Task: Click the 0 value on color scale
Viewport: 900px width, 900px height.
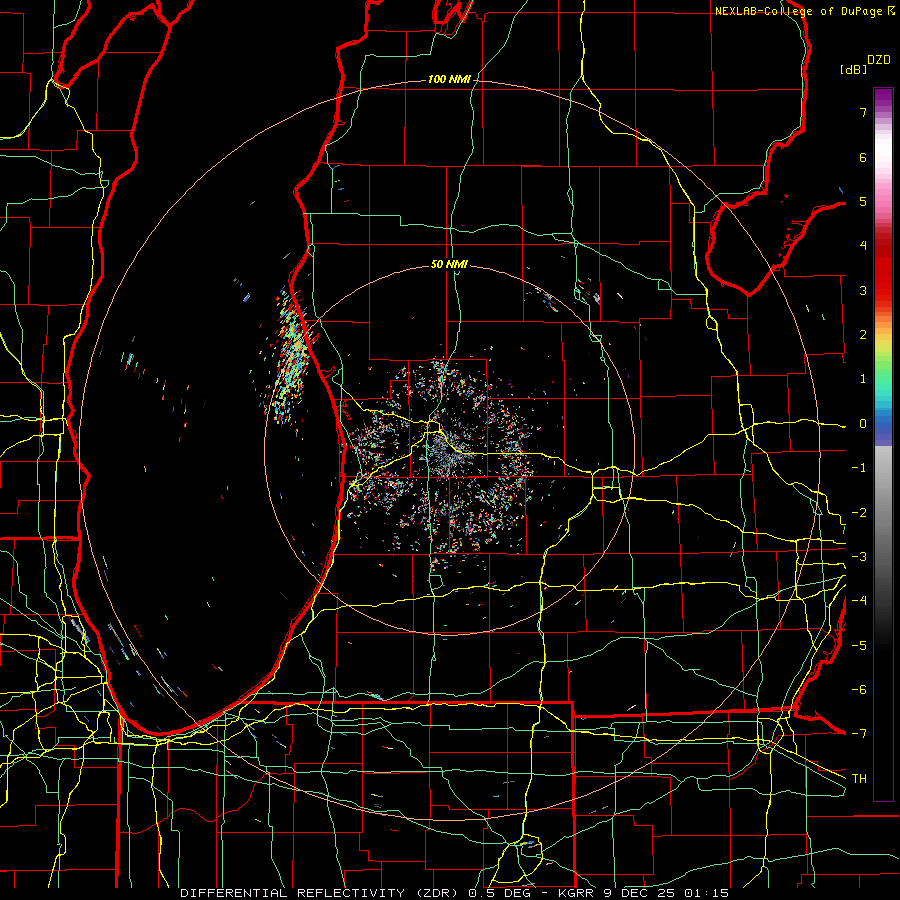Action: point(863,424)
